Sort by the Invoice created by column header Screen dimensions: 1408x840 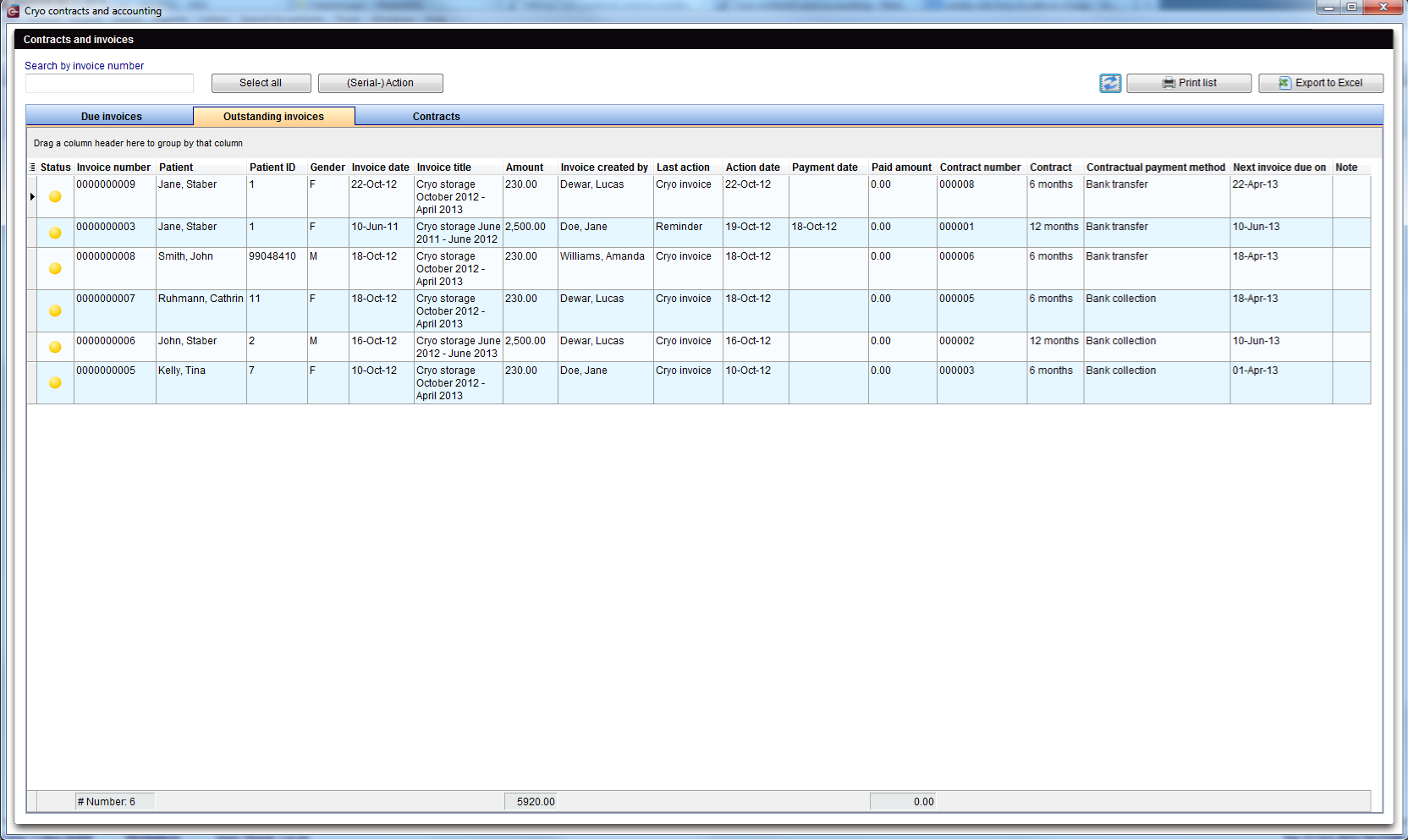point(604,167)
